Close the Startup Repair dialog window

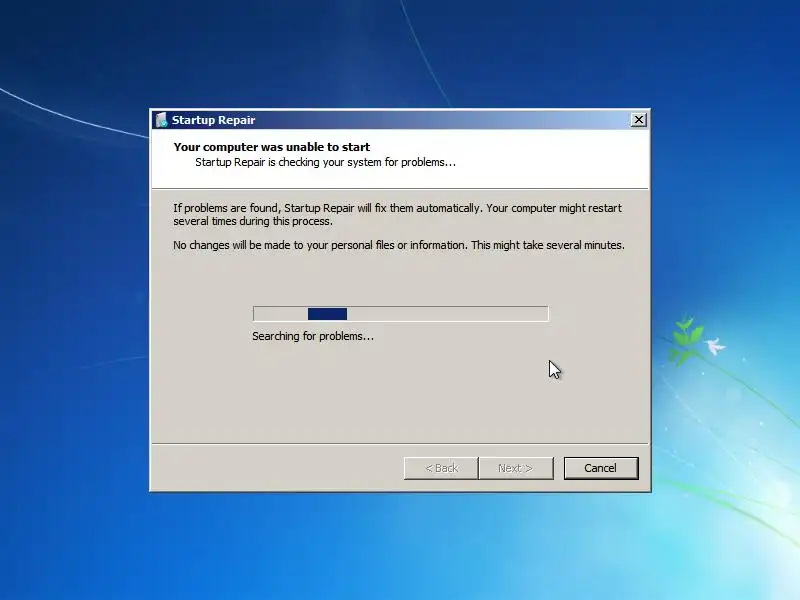[x=638, y=120]
